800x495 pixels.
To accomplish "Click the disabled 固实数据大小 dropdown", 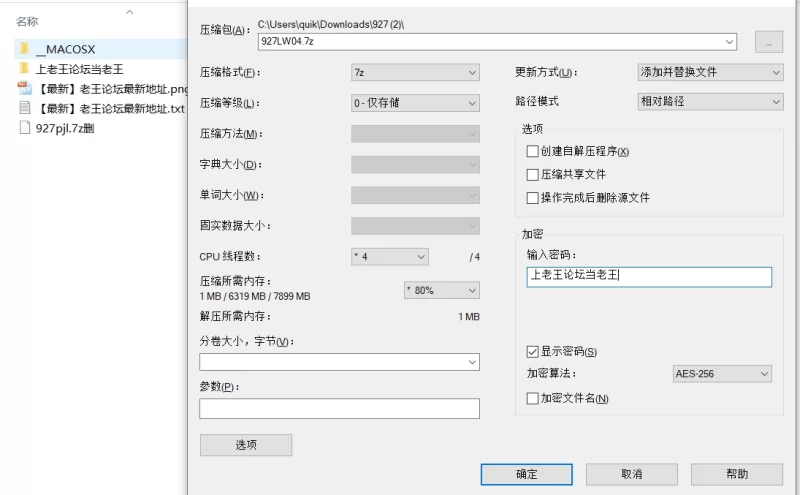I will [x=415, y=226].
